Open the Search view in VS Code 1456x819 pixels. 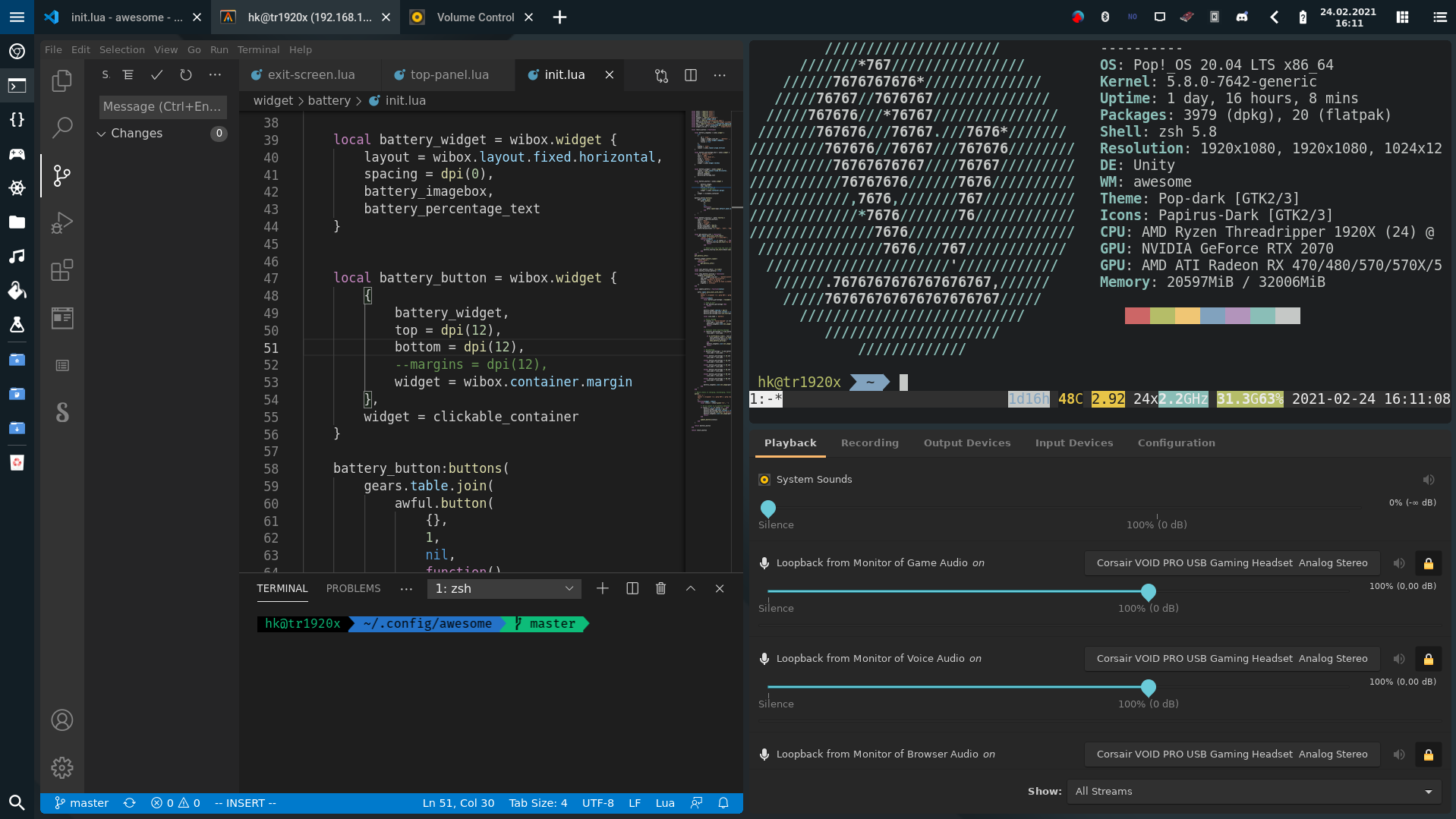62,128
